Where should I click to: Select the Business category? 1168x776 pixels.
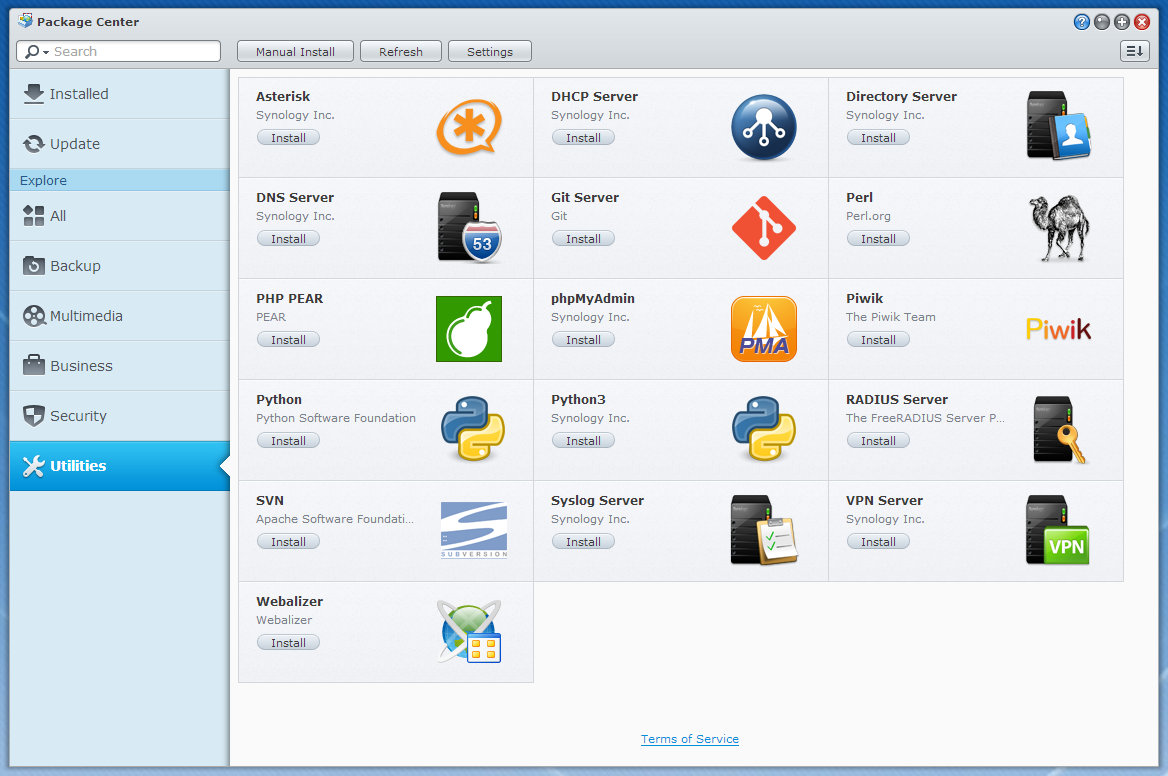119,366
